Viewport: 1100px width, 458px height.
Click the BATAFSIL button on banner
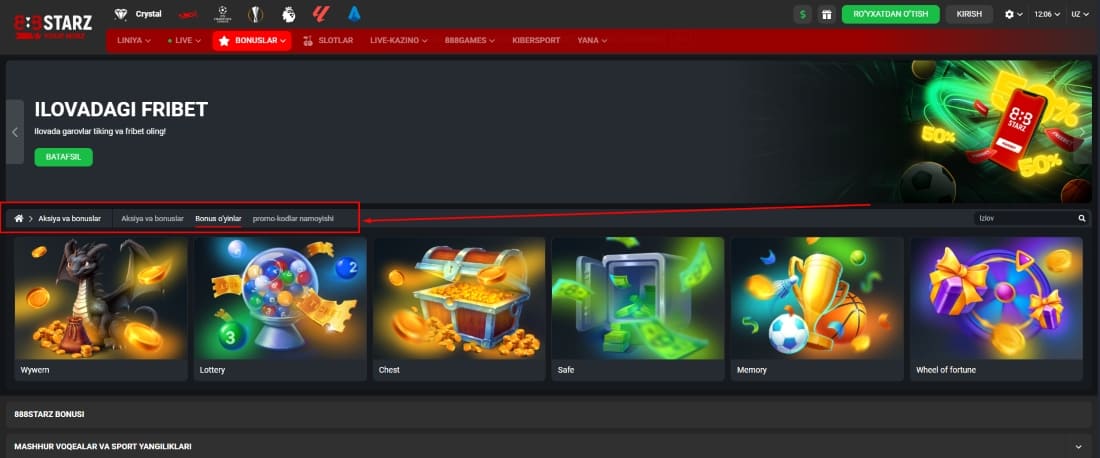coord(63,157)
